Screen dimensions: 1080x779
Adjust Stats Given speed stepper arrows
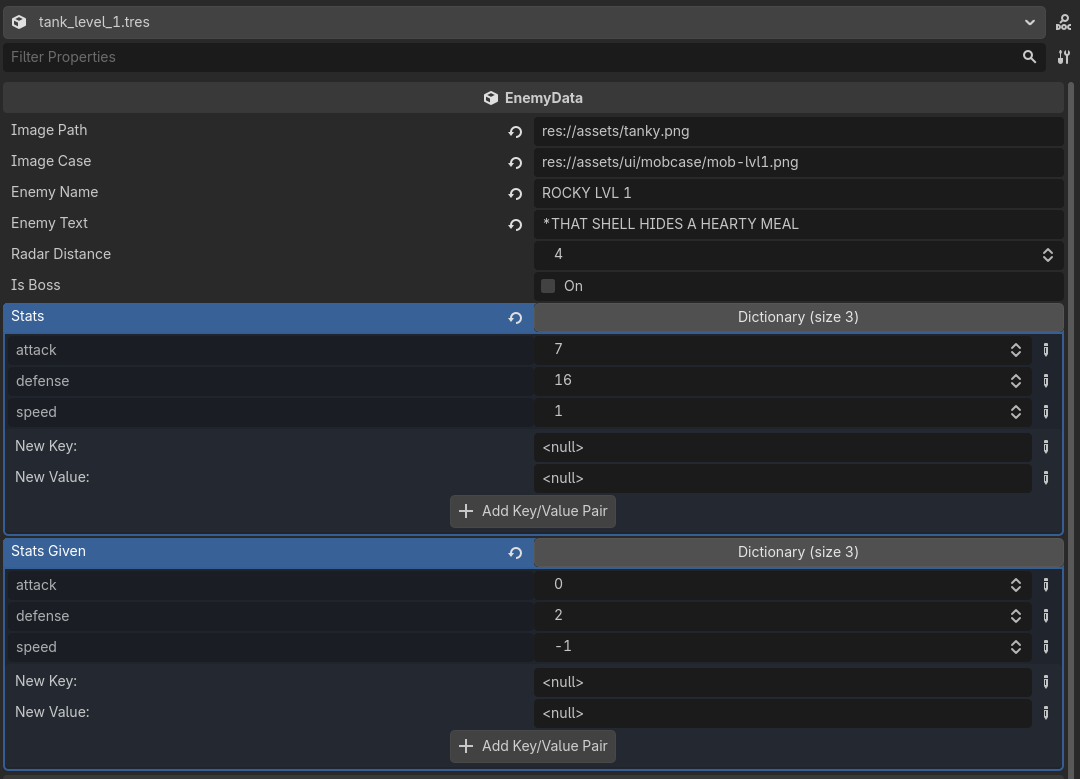click(1016, 647)
